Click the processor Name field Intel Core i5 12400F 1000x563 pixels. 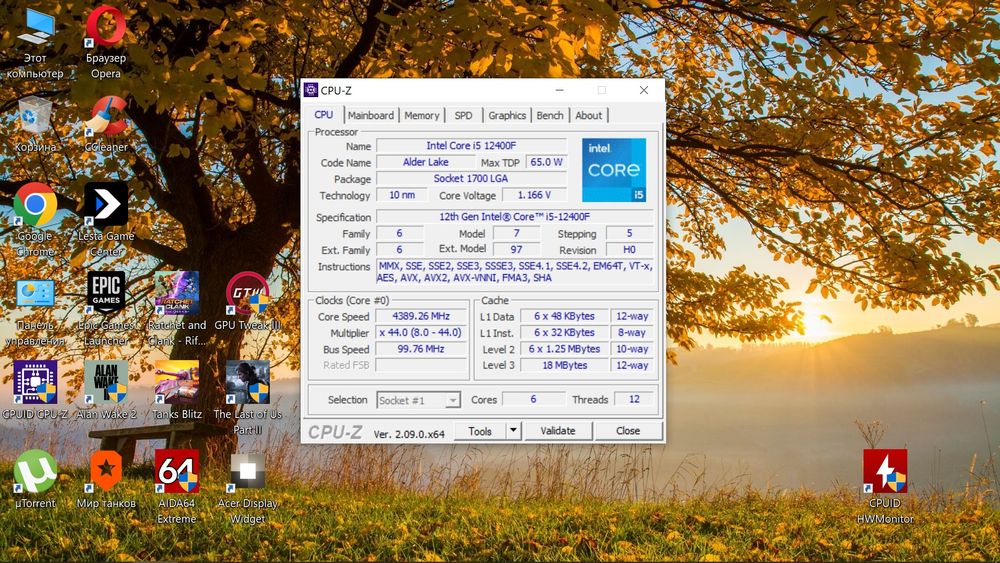[471, 146]
